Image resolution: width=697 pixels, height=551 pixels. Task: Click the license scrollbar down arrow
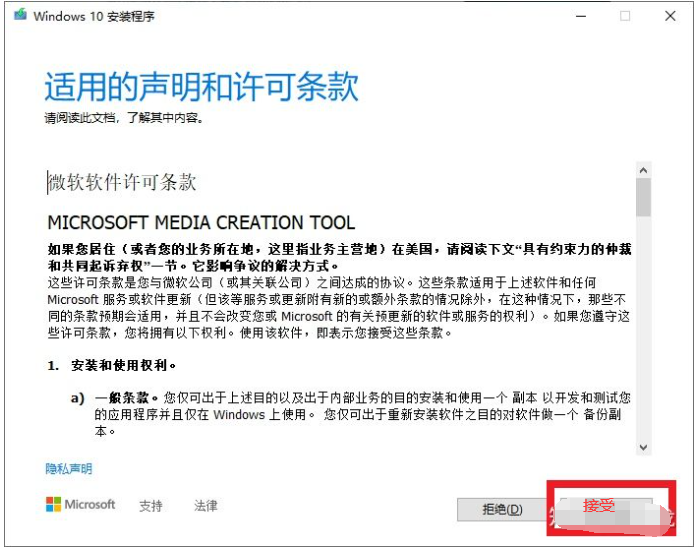point(643,447)
